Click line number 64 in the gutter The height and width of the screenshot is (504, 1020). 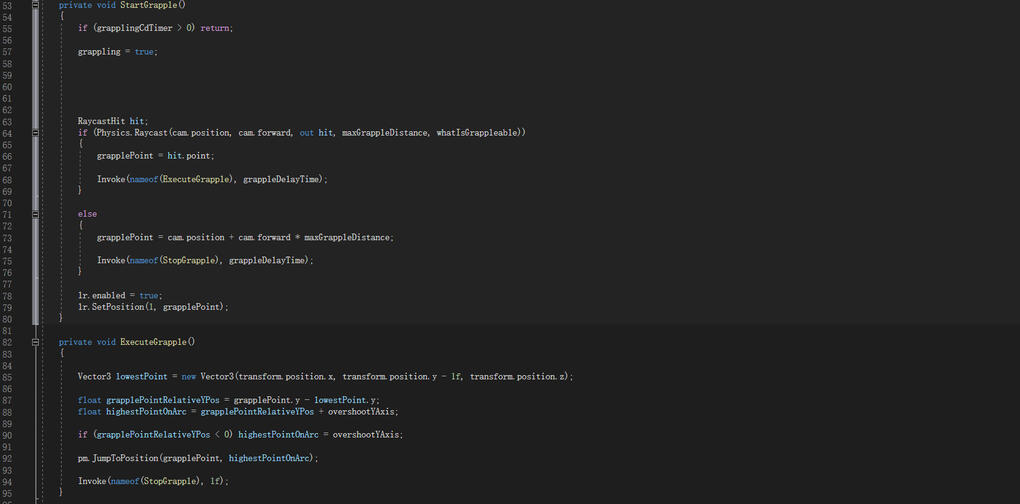[x=7, y=133]
